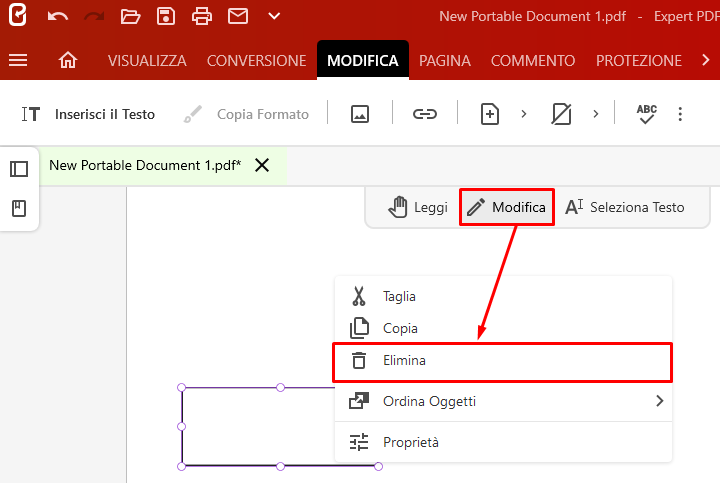Open the Ordina Oggetti submenu
The height and width of the screenshot is (483, 720).
point(503,401)
